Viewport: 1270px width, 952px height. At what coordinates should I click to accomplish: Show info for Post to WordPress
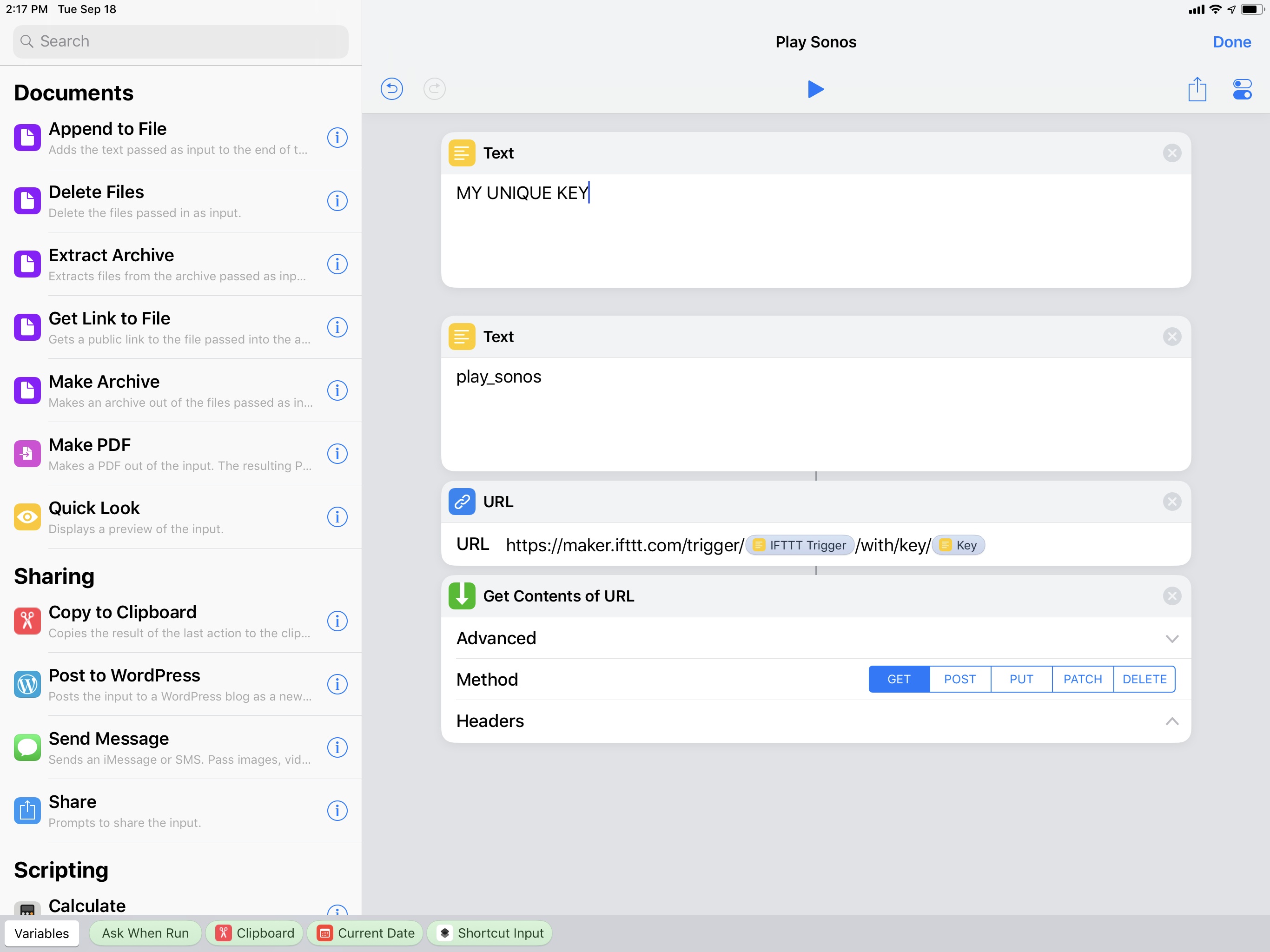click(x=337, y=684)
